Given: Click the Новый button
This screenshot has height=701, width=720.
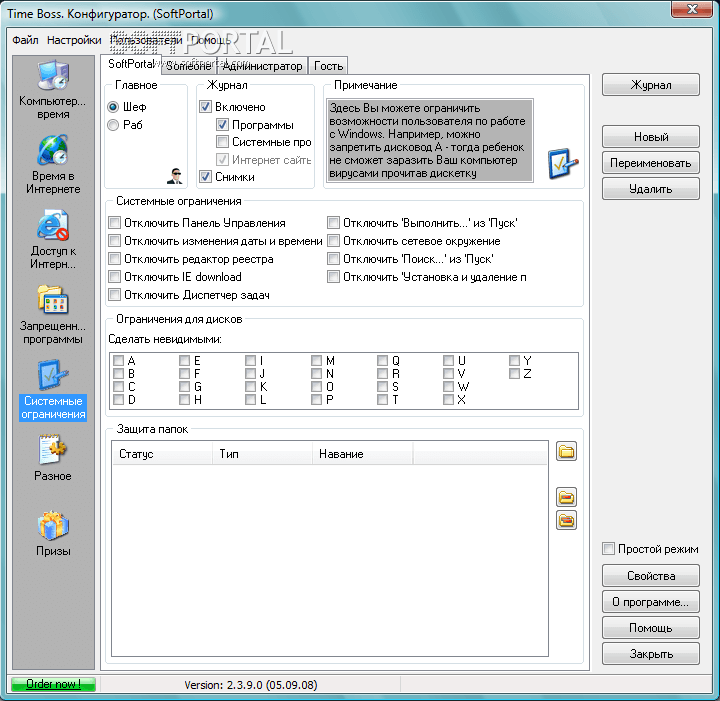Looking at the screenshot, I should click(651, 137).
